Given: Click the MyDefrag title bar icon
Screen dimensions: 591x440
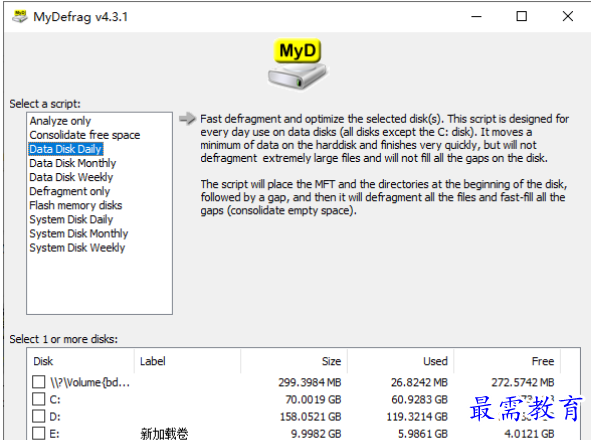Looking at the screenshot, I should point(20,17).
